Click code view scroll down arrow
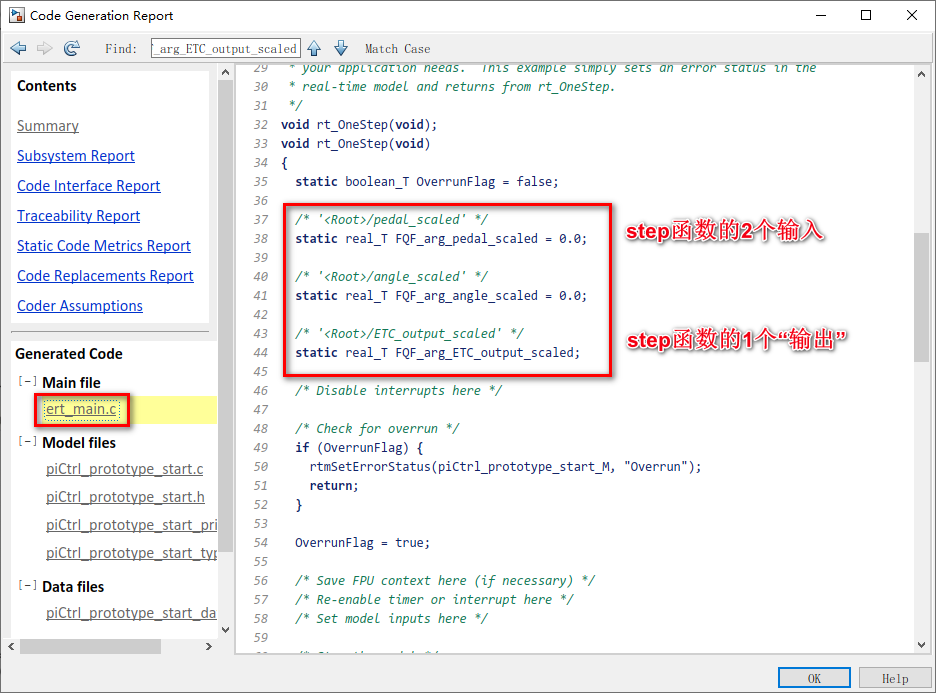 point(921,645)
